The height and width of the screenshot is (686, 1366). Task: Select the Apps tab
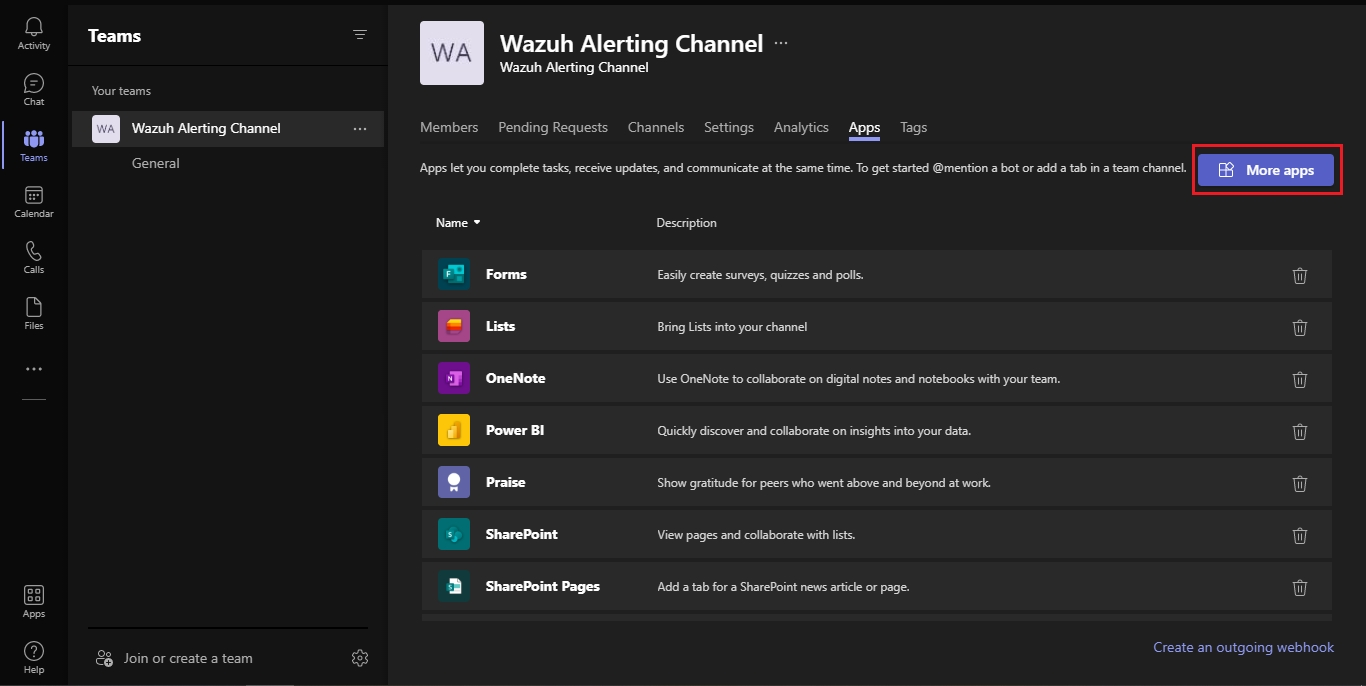pyautogui.click(x=864, y=127)
